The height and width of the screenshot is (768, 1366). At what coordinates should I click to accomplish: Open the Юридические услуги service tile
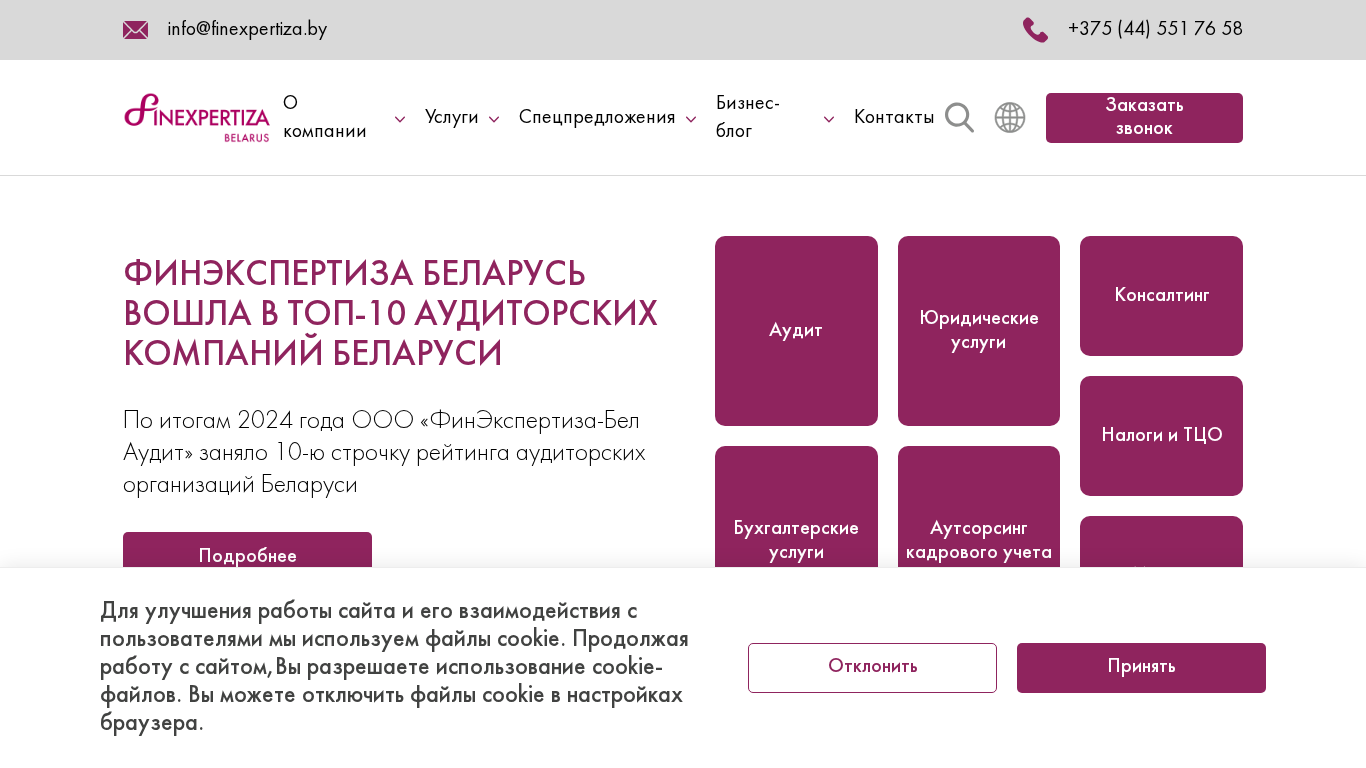pos(979,331)
